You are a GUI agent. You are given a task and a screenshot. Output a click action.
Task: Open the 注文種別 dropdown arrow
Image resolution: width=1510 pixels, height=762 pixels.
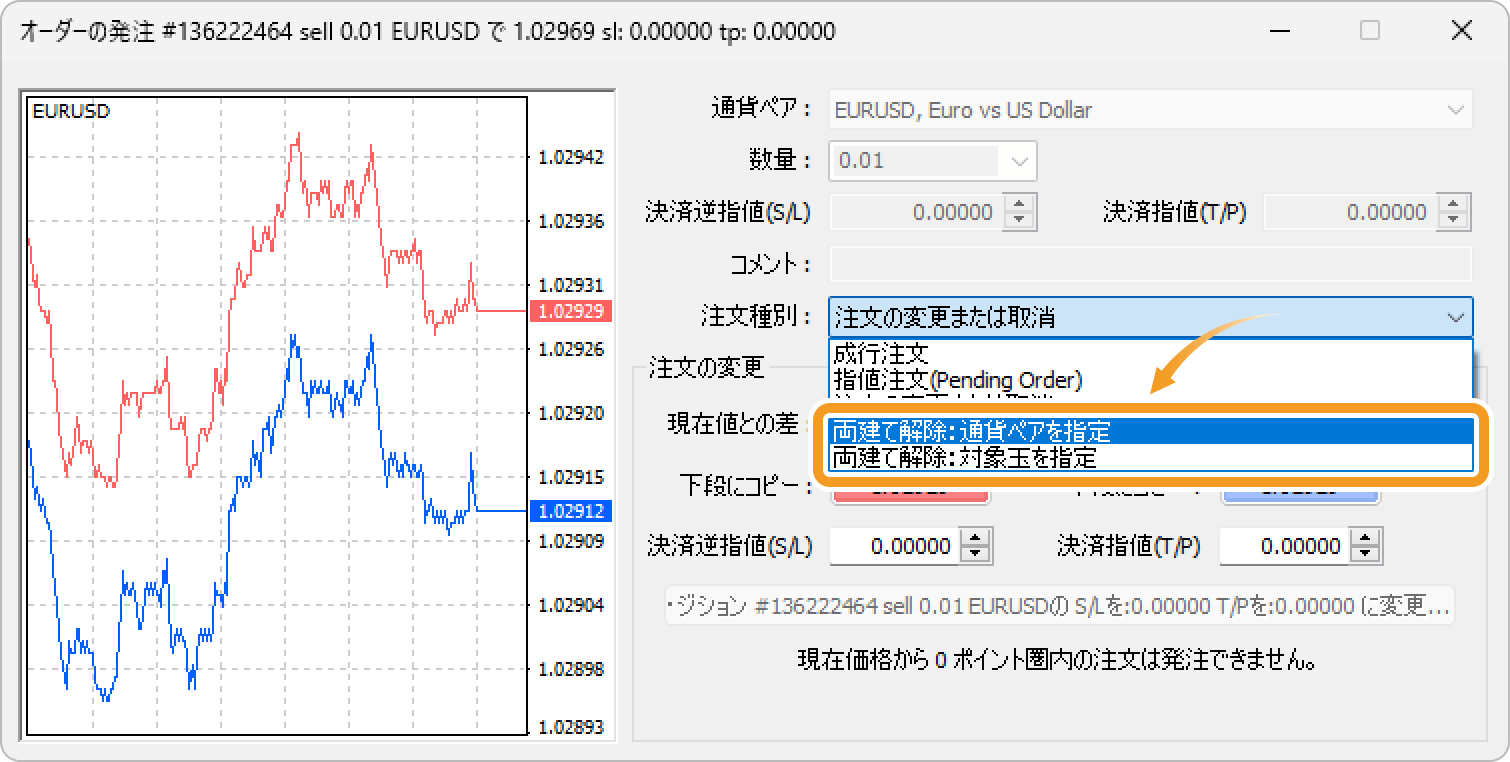[1454, 318]
